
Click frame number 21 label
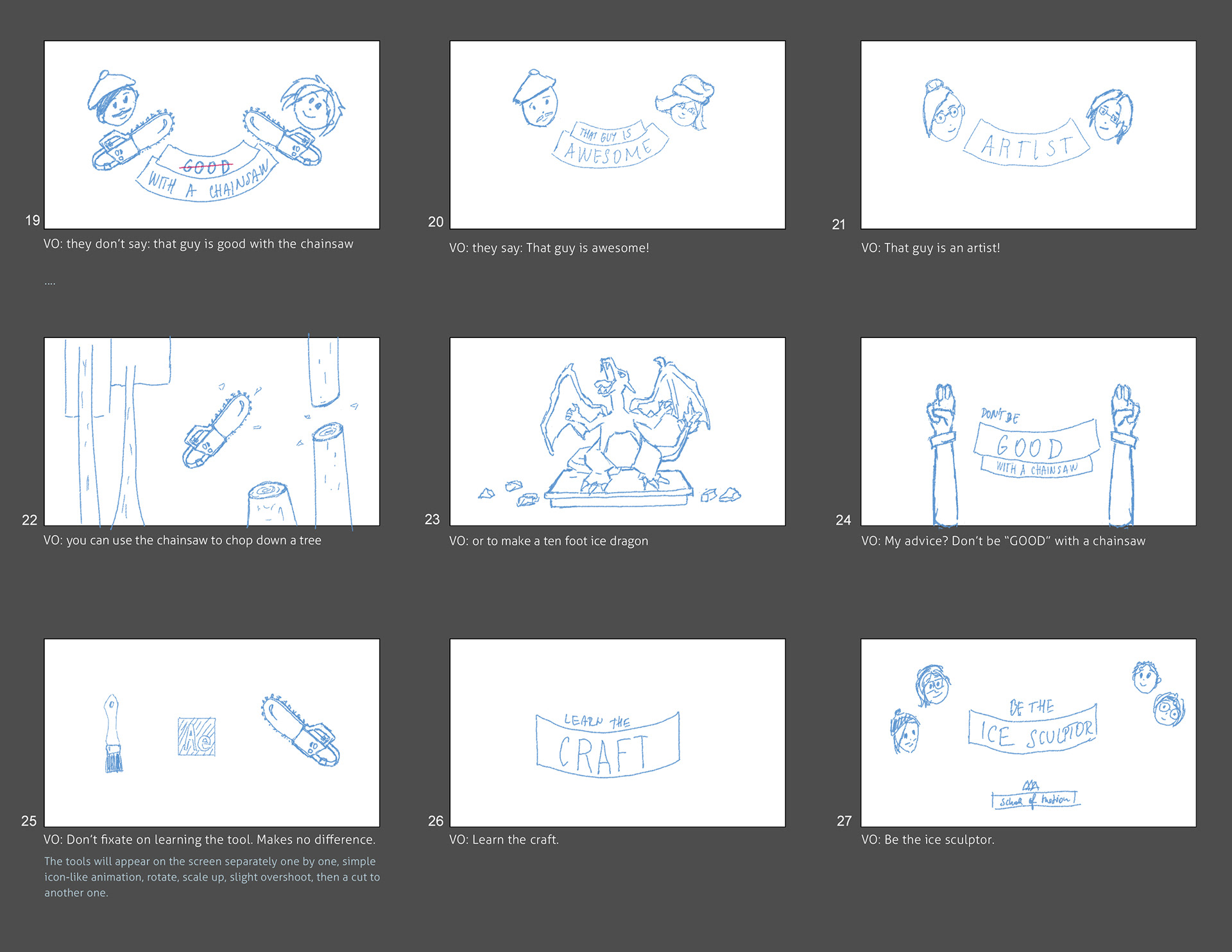click(x=839, y=225)
